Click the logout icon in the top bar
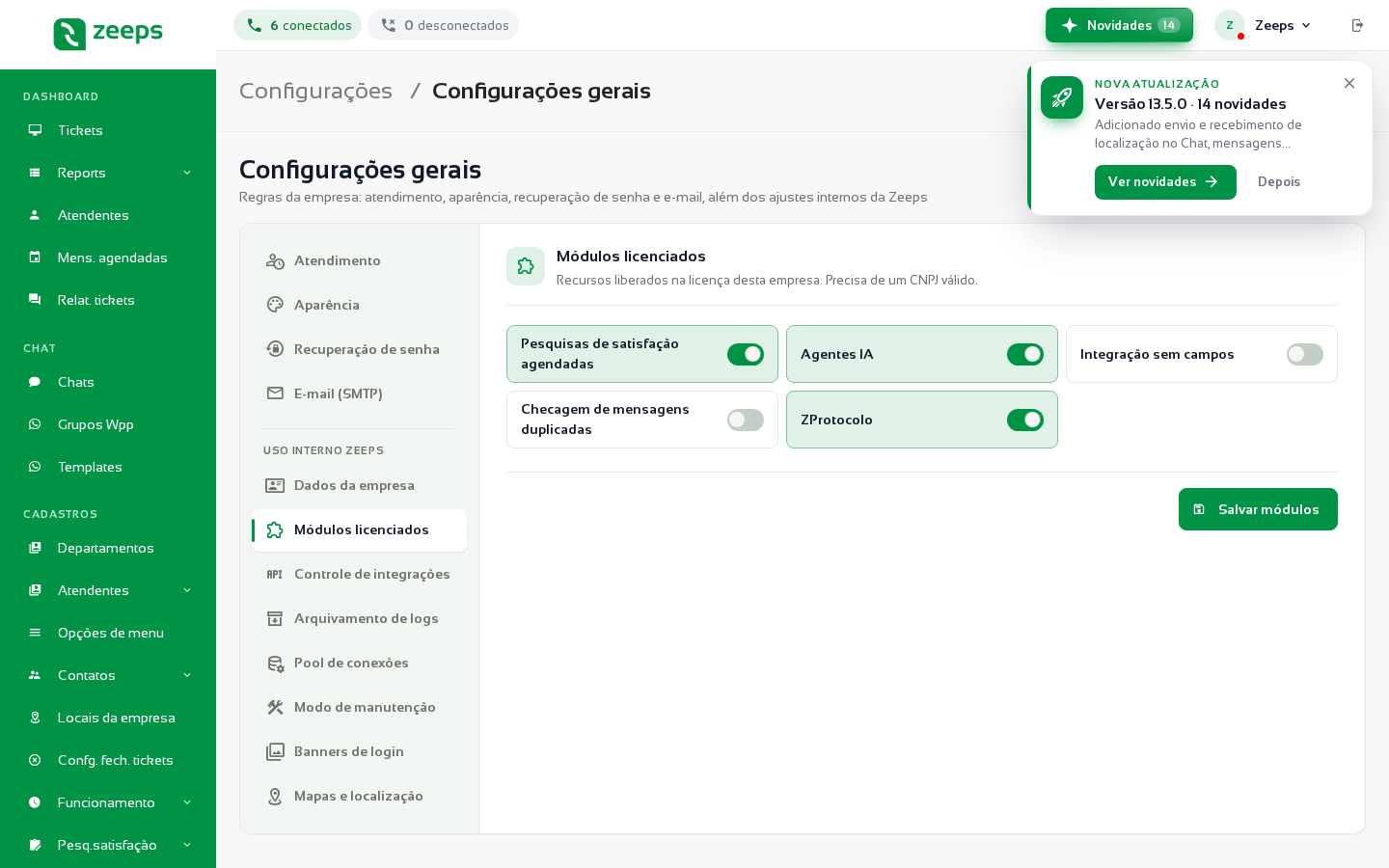This screenshot has width=1389, height=868. point(1357,25)
